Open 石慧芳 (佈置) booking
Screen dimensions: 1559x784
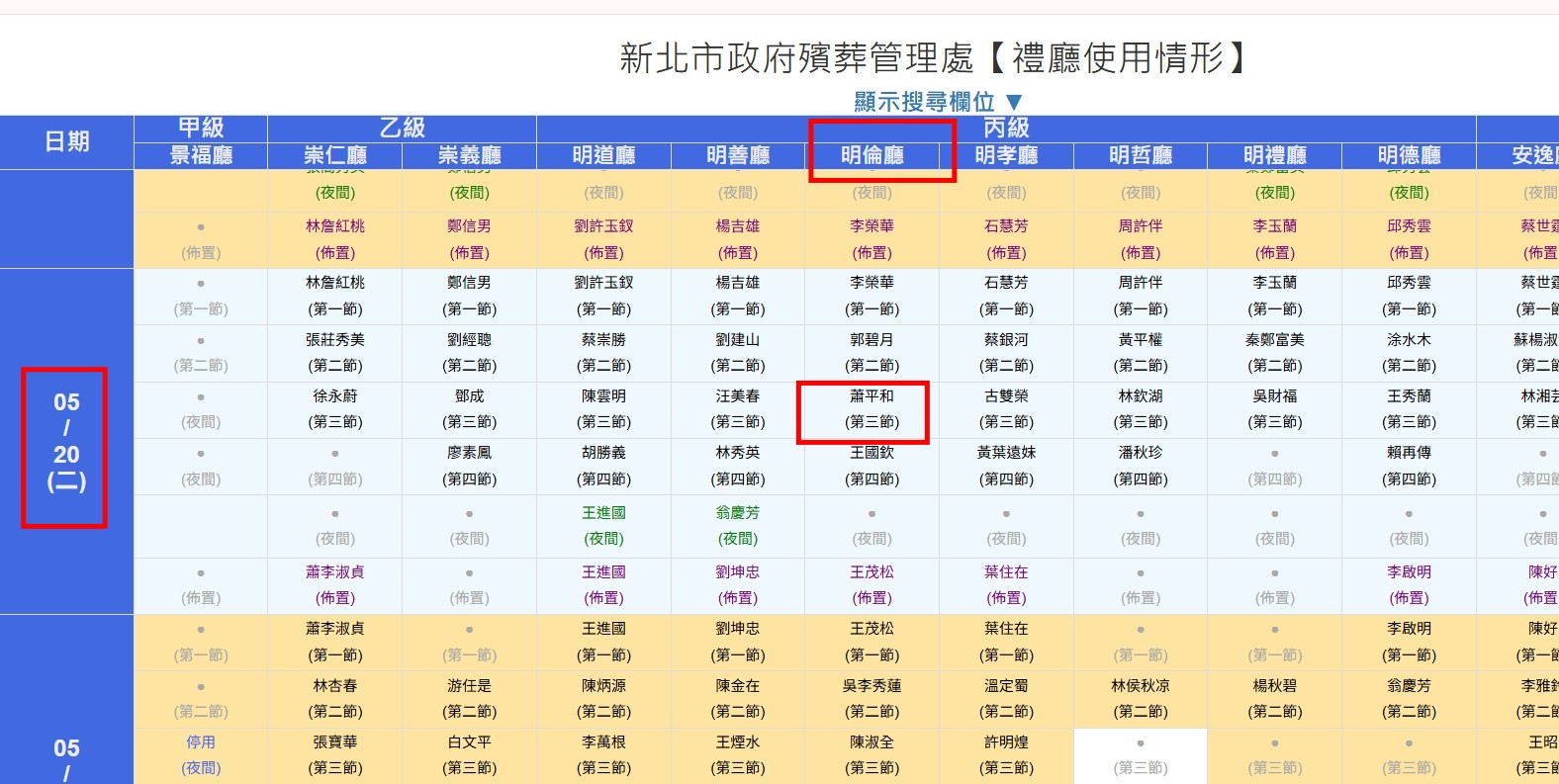point(1006,239)
